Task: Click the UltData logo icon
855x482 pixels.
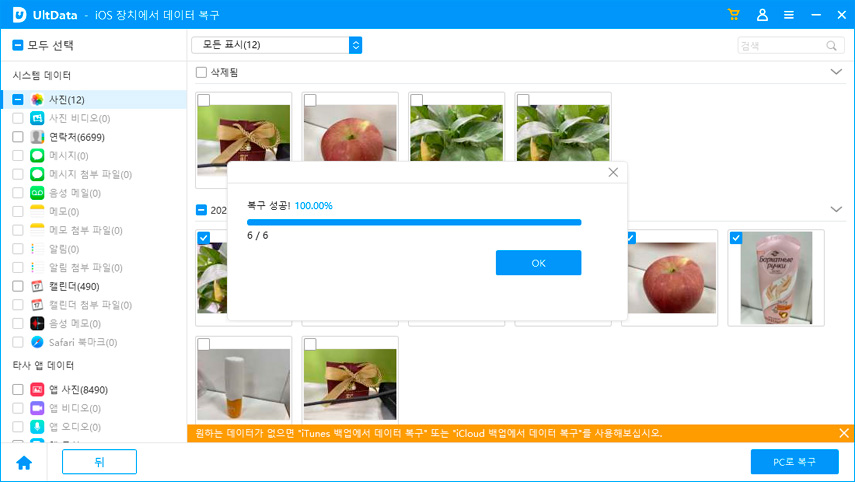Action: [20, 15]
